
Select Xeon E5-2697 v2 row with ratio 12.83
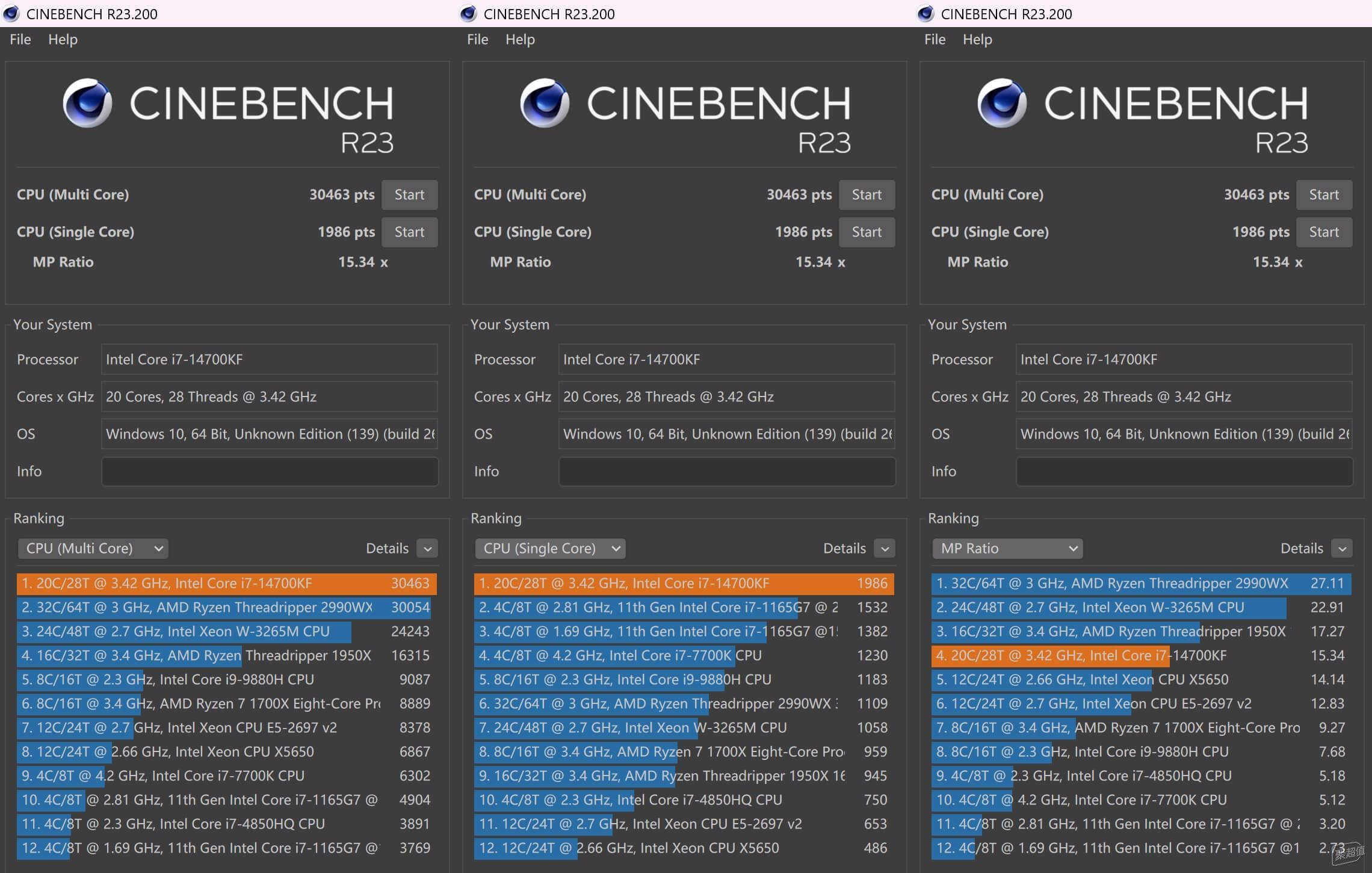click(1142, 703)
